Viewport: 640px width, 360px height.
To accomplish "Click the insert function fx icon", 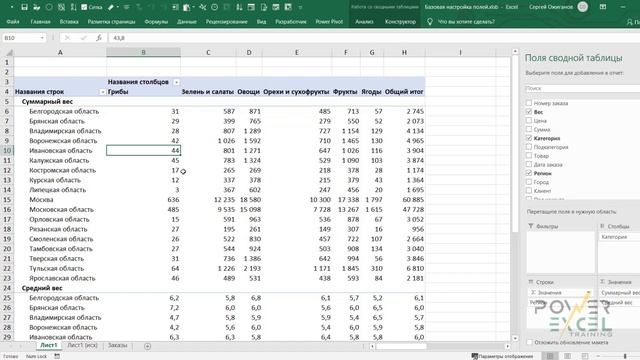I will tap(99, 38).
